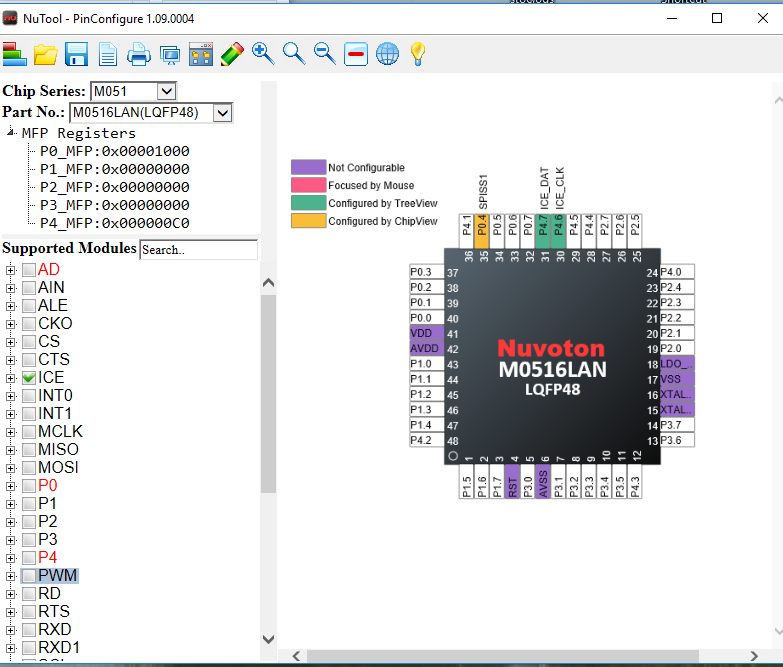The height and width of the screenshot is (667, 783).
Task: Click the green pencil edit icon
Action: (232, 54)
